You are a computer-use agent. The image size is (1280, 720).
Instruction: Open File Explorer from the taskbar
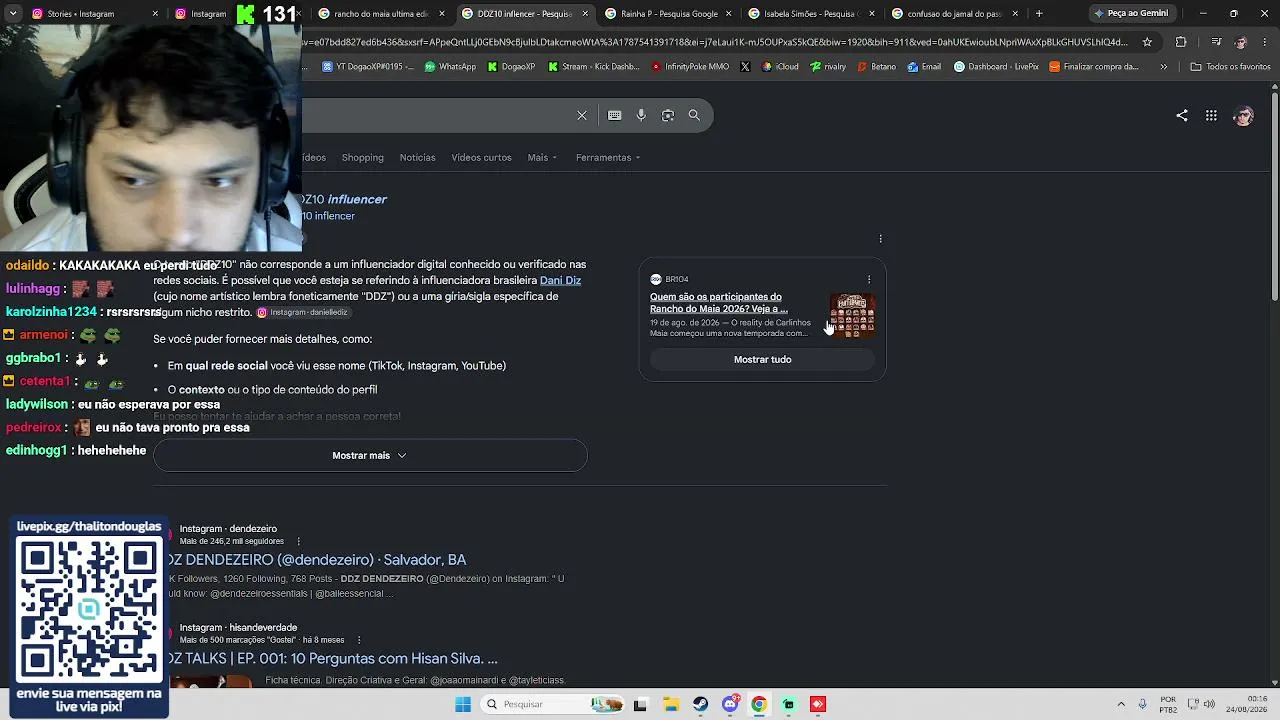click(670, 704)
